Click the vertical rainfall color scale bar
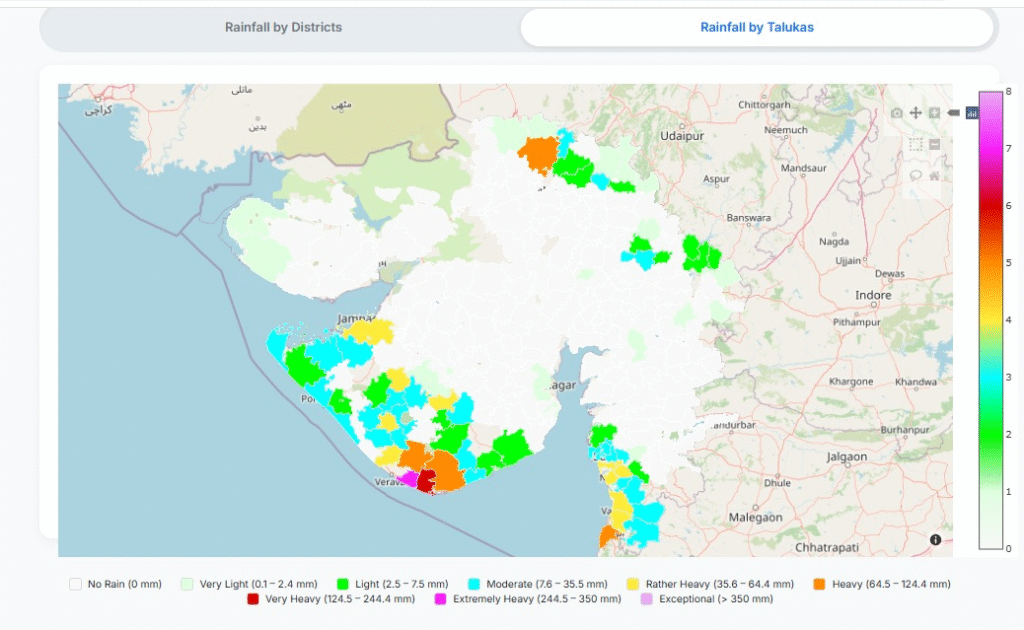 pyautogui.click(x=990, y=320)
